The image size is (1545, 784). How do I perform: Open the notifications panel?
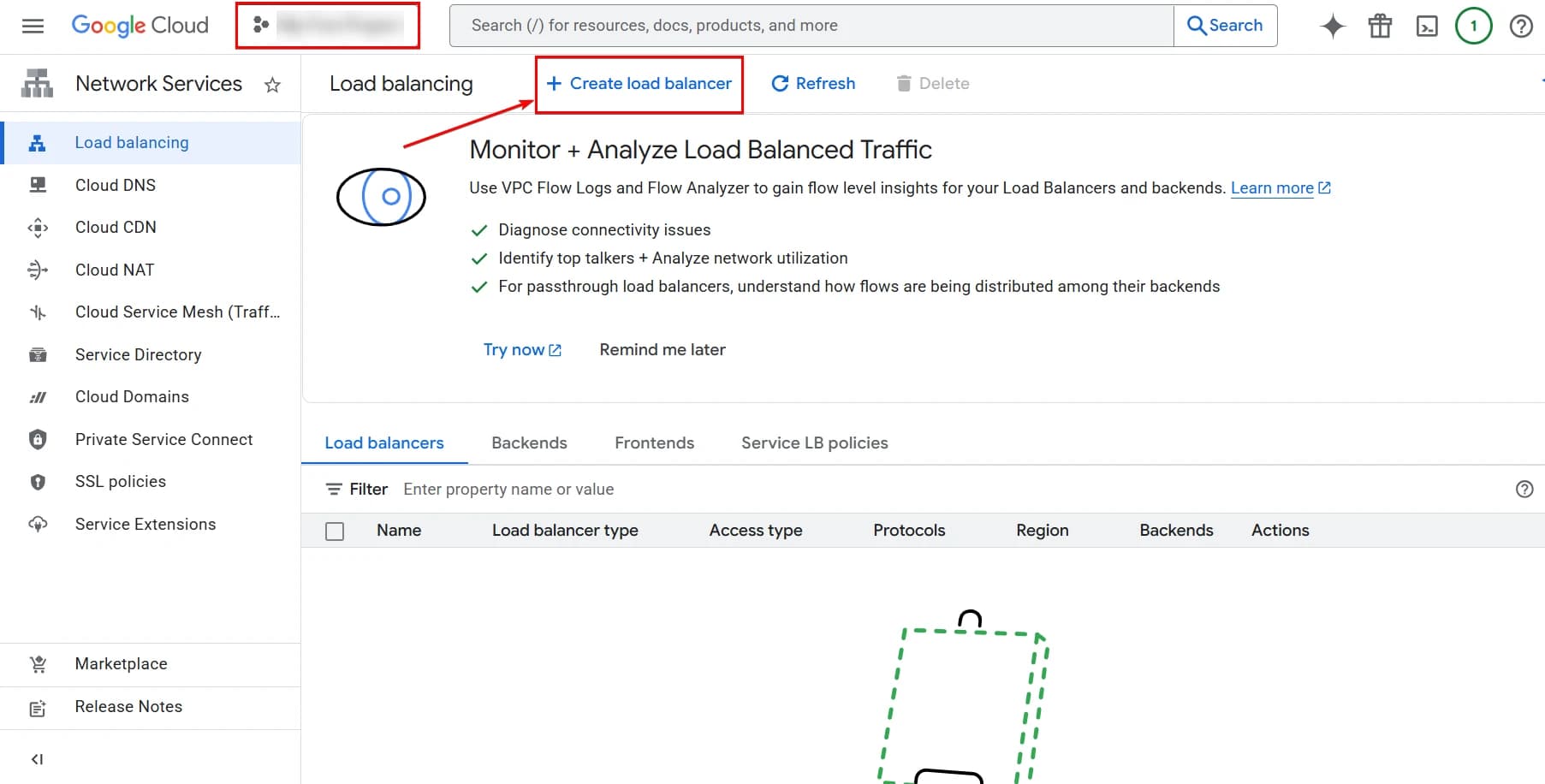click(1473, 26)
